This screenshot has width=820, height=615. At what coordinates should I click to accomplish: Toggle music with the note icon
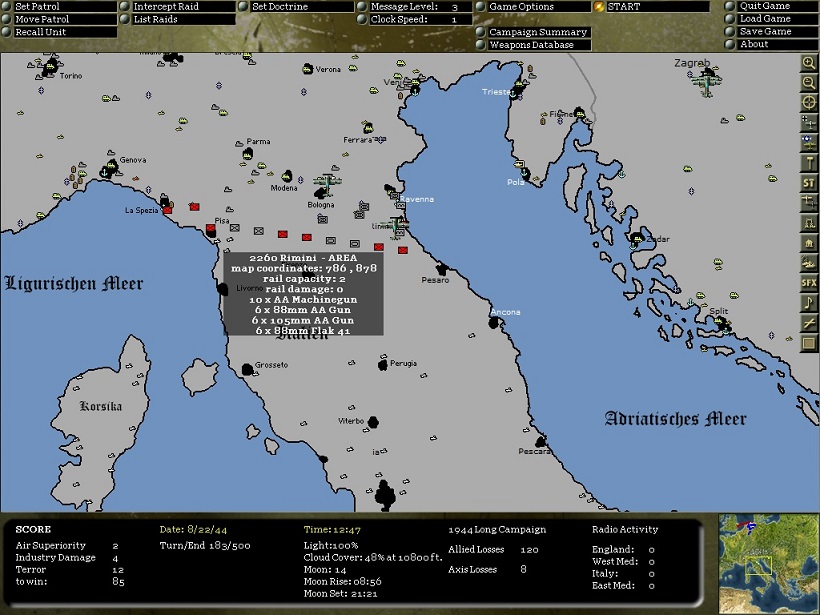click(x=808, y=303)
